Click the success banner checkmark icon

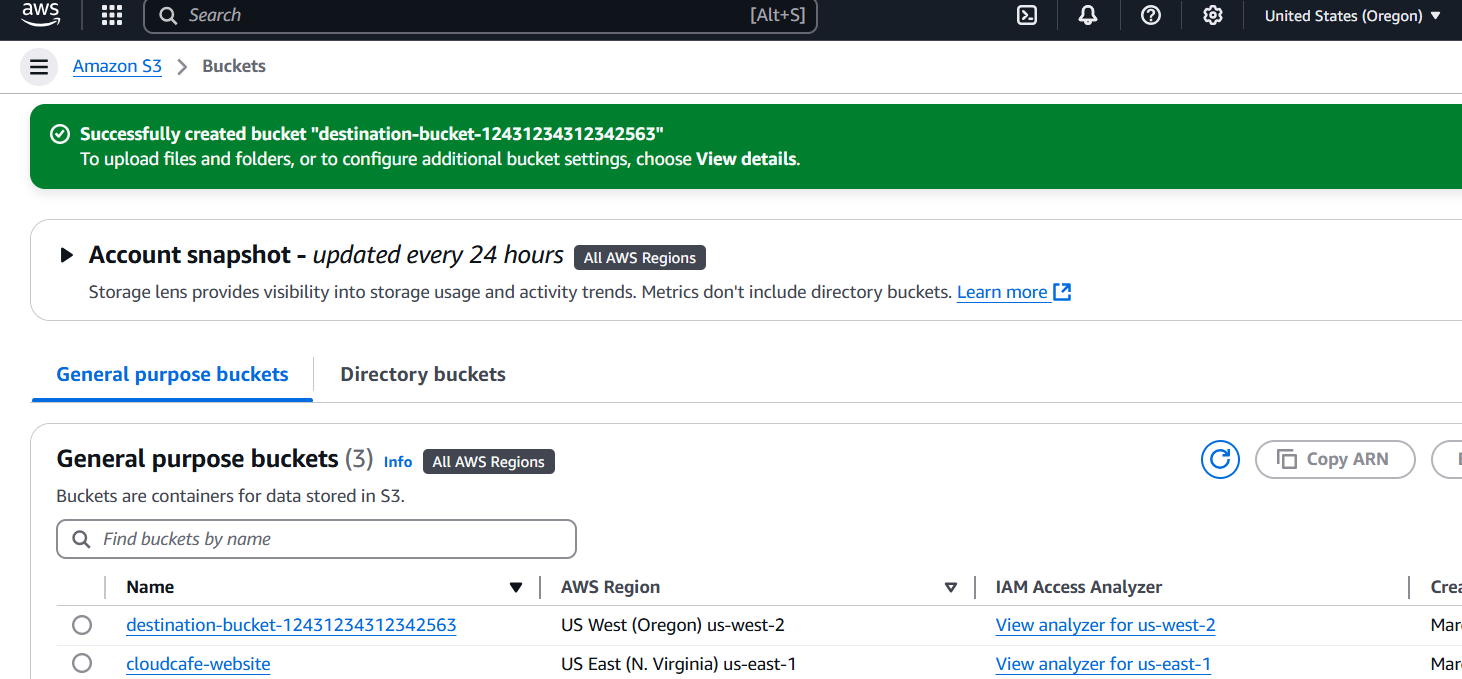coord(60,134)
